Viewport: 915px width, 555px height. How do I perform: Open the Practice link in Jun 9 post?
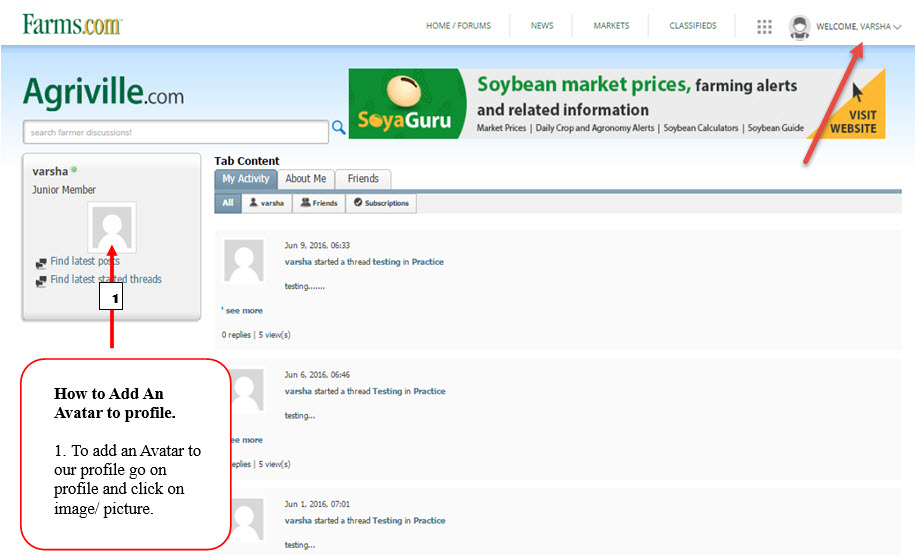[x=428, y=262]
